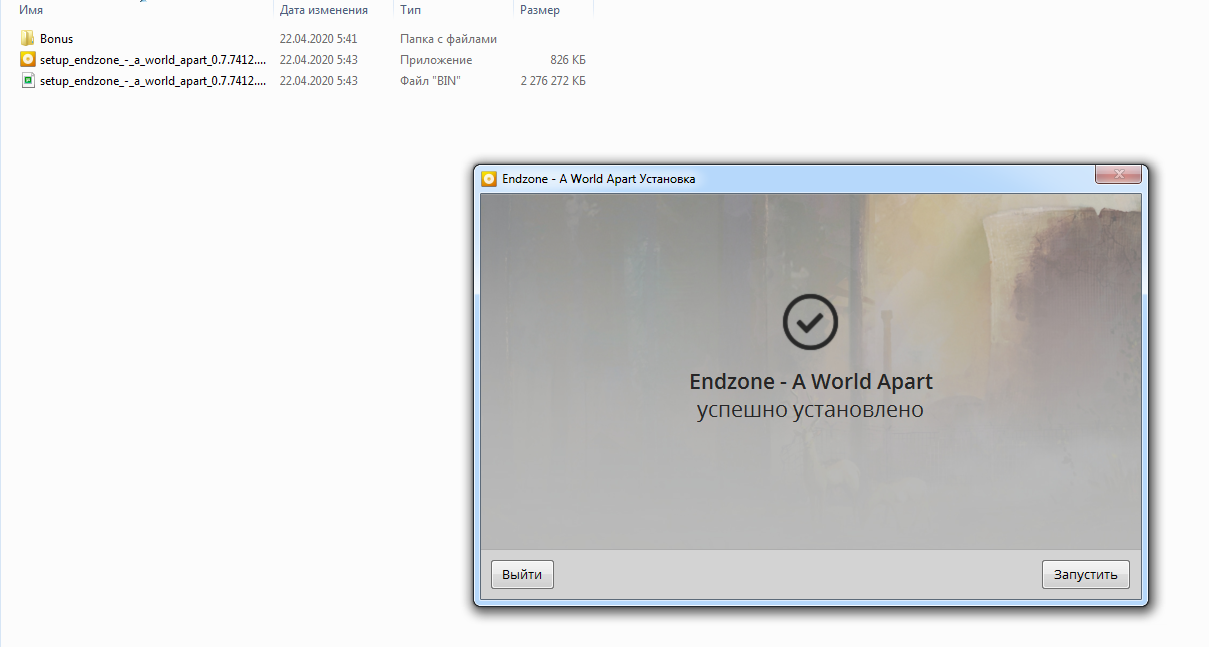Click the Endzone - A World Apart heading
1209x647 pixels.
(x=811, y=382)
